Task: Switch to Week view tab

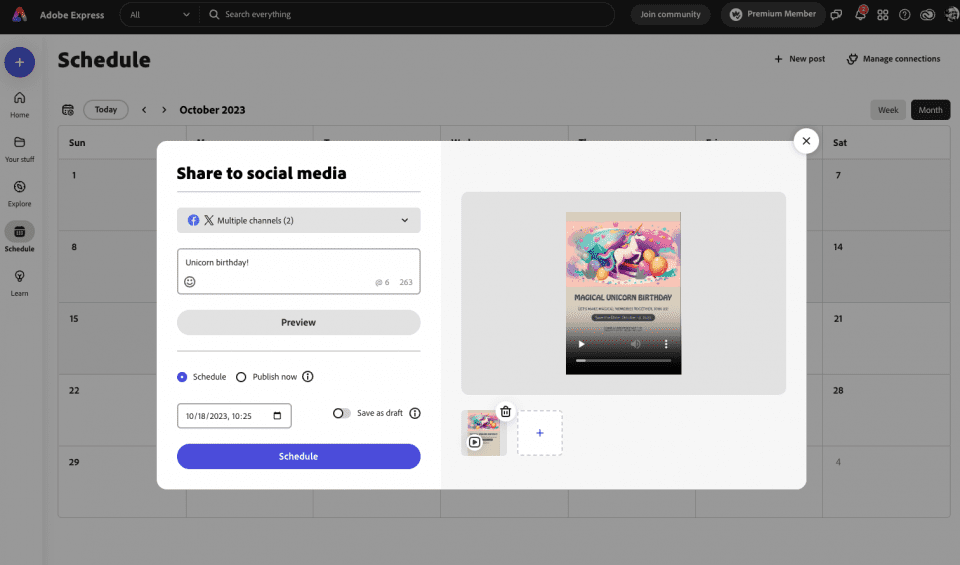Action: 887,110
